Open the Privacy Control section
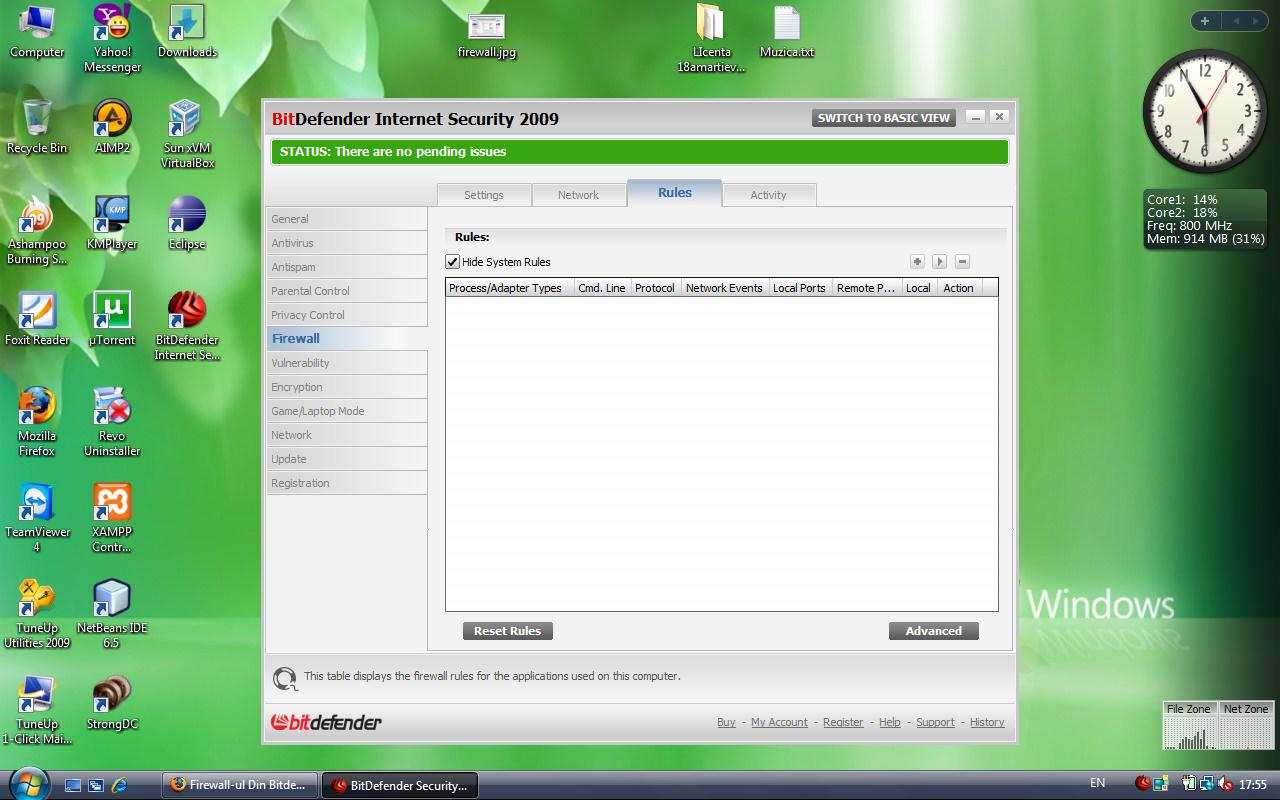This screenshot has width=1280, height=800. click(x=346, y=315)
